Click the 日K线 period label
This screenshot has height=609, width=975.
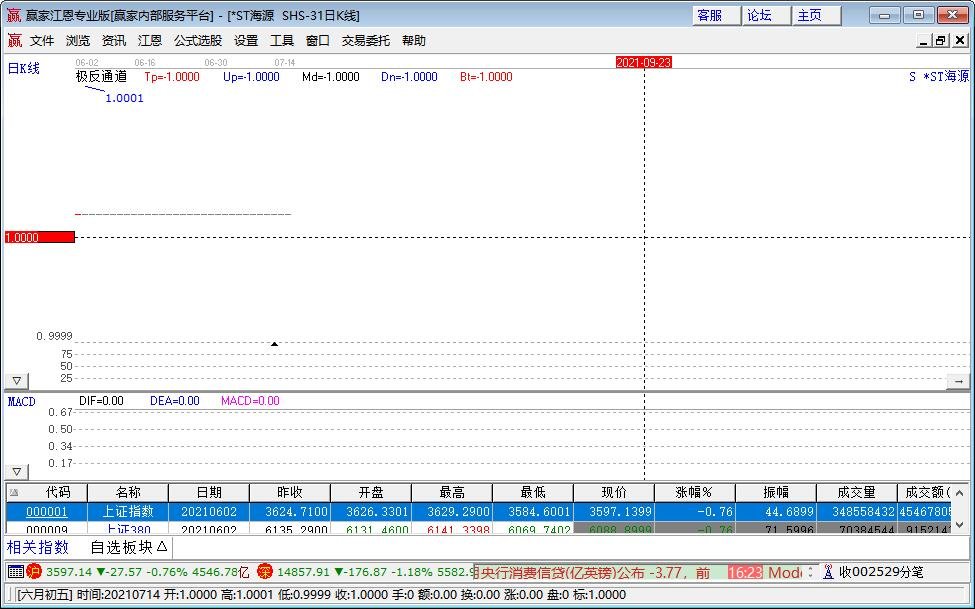tap(24, 68)
